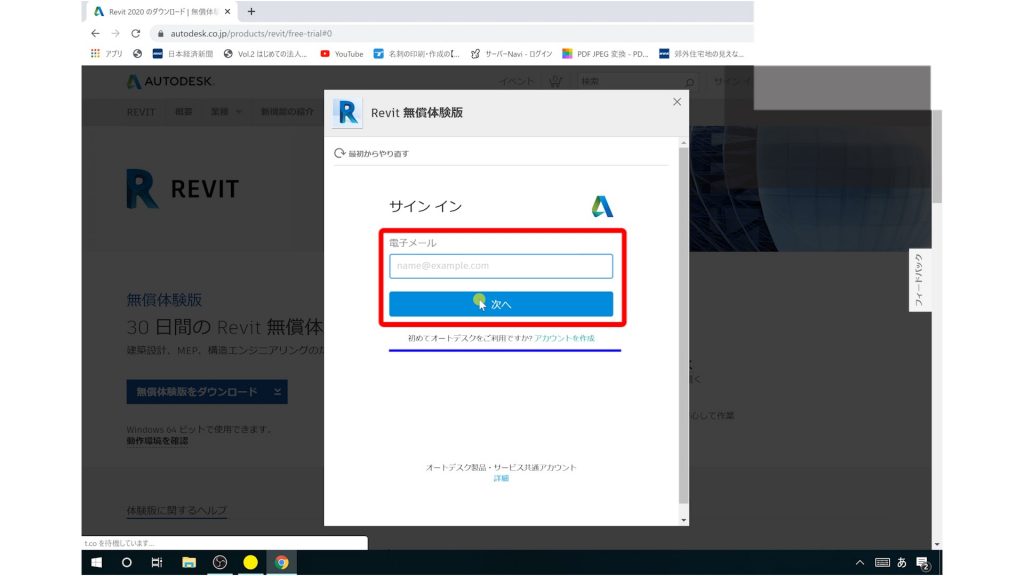Viewport: 1024px width, 576px height.
Task: Click the 次へ button to continue
Action: [500, 303]
